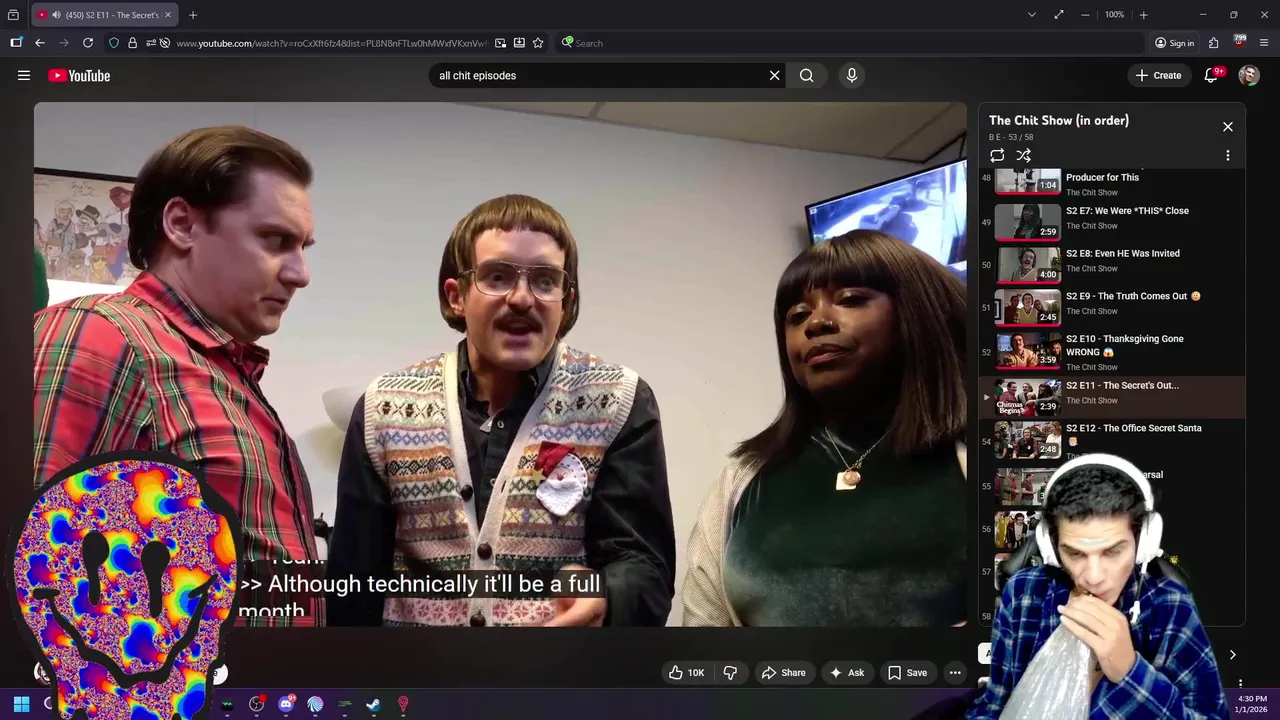Click the browser Search field

(850, 43)
